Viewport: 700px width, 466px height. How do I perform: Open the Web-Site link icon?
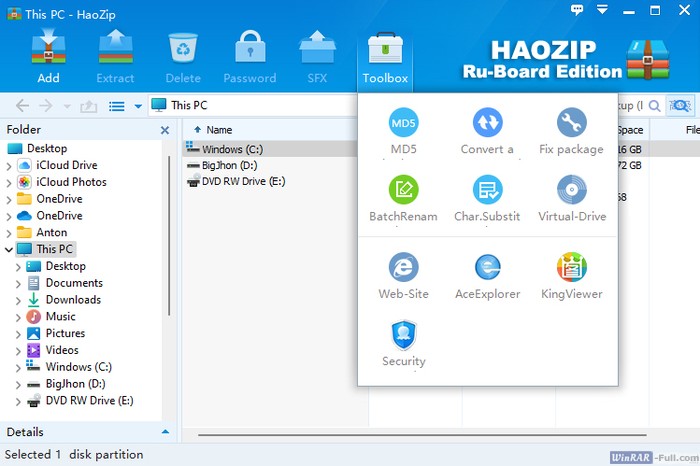[x=403, y=268]
